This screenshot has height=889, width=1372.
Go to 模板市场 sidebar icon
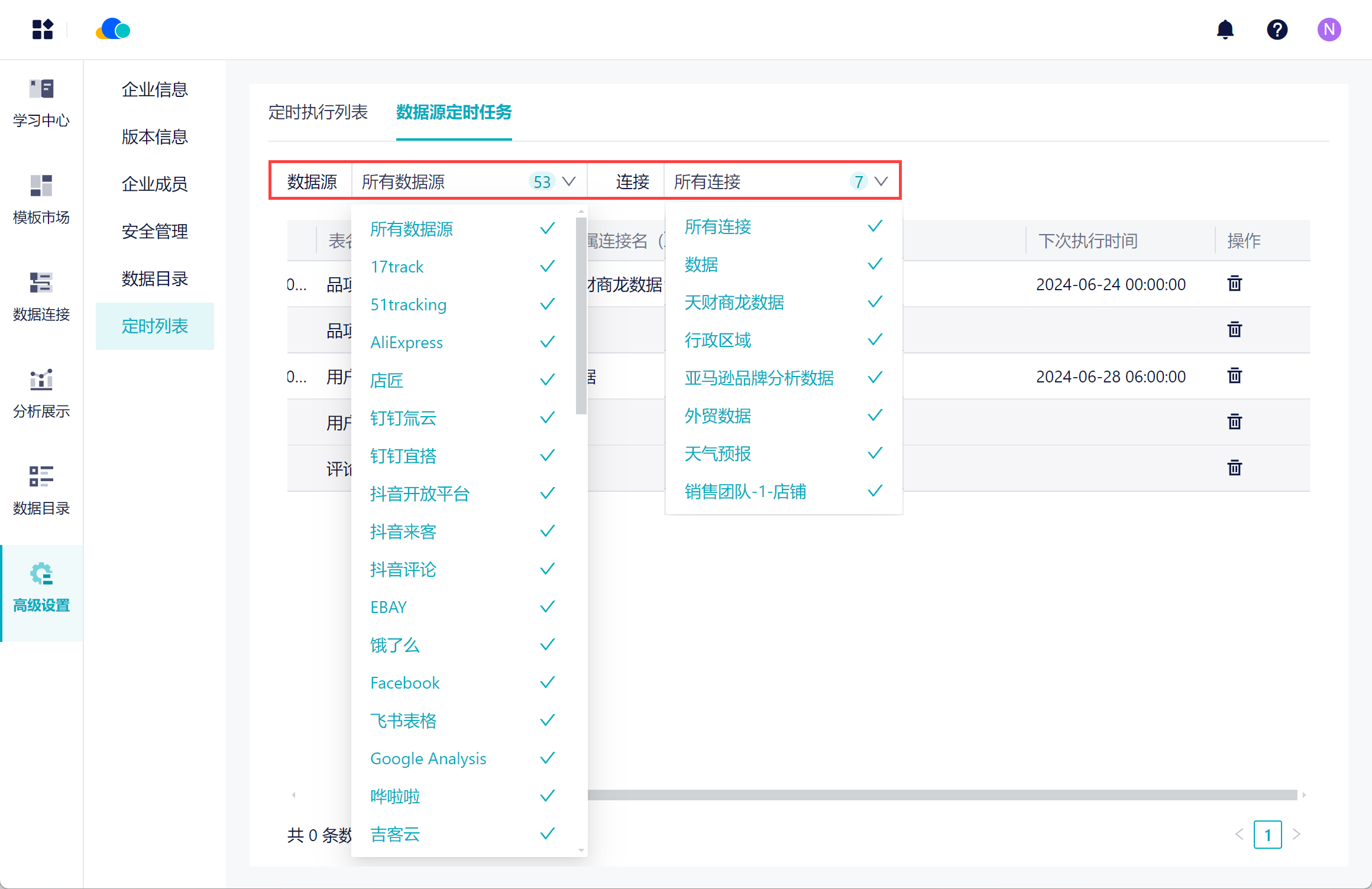tap(41, 200)
